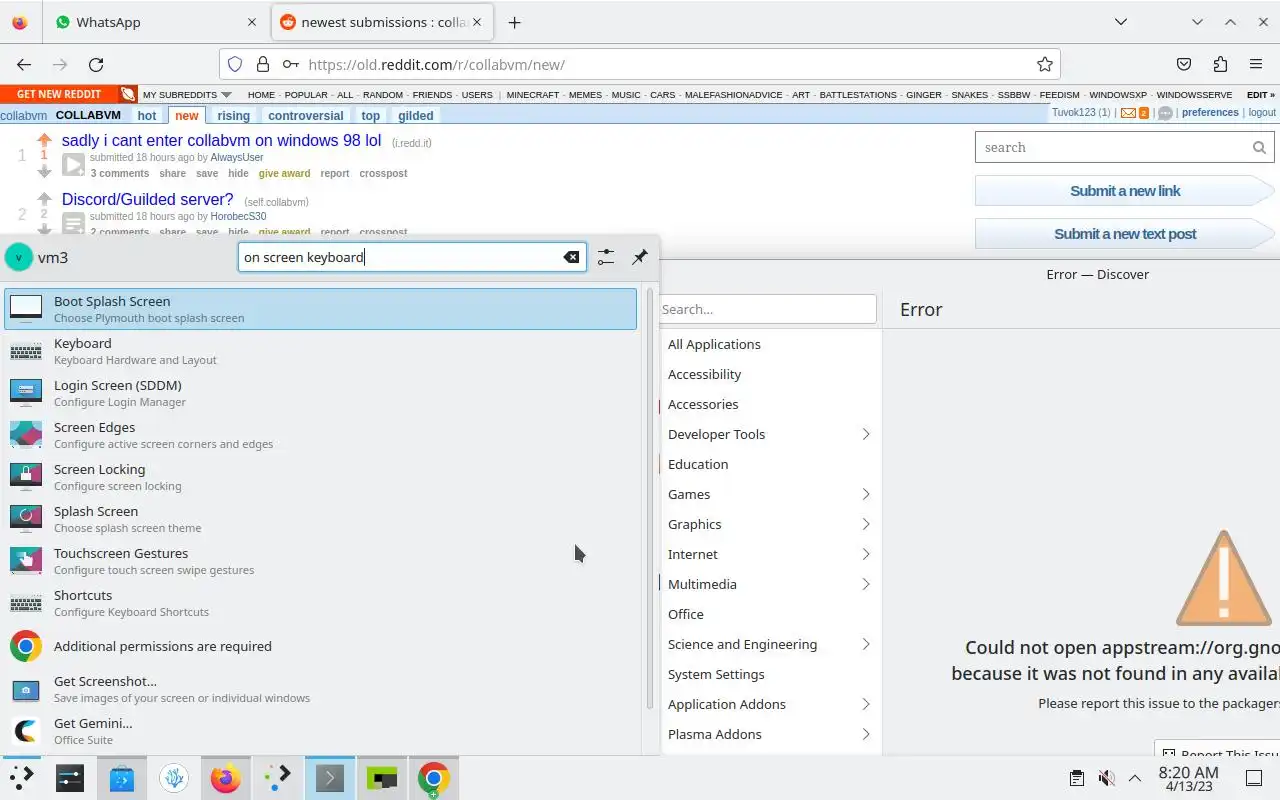
Task: Open Touchscreen Gestures settings icon
Action: pos(26,561)
